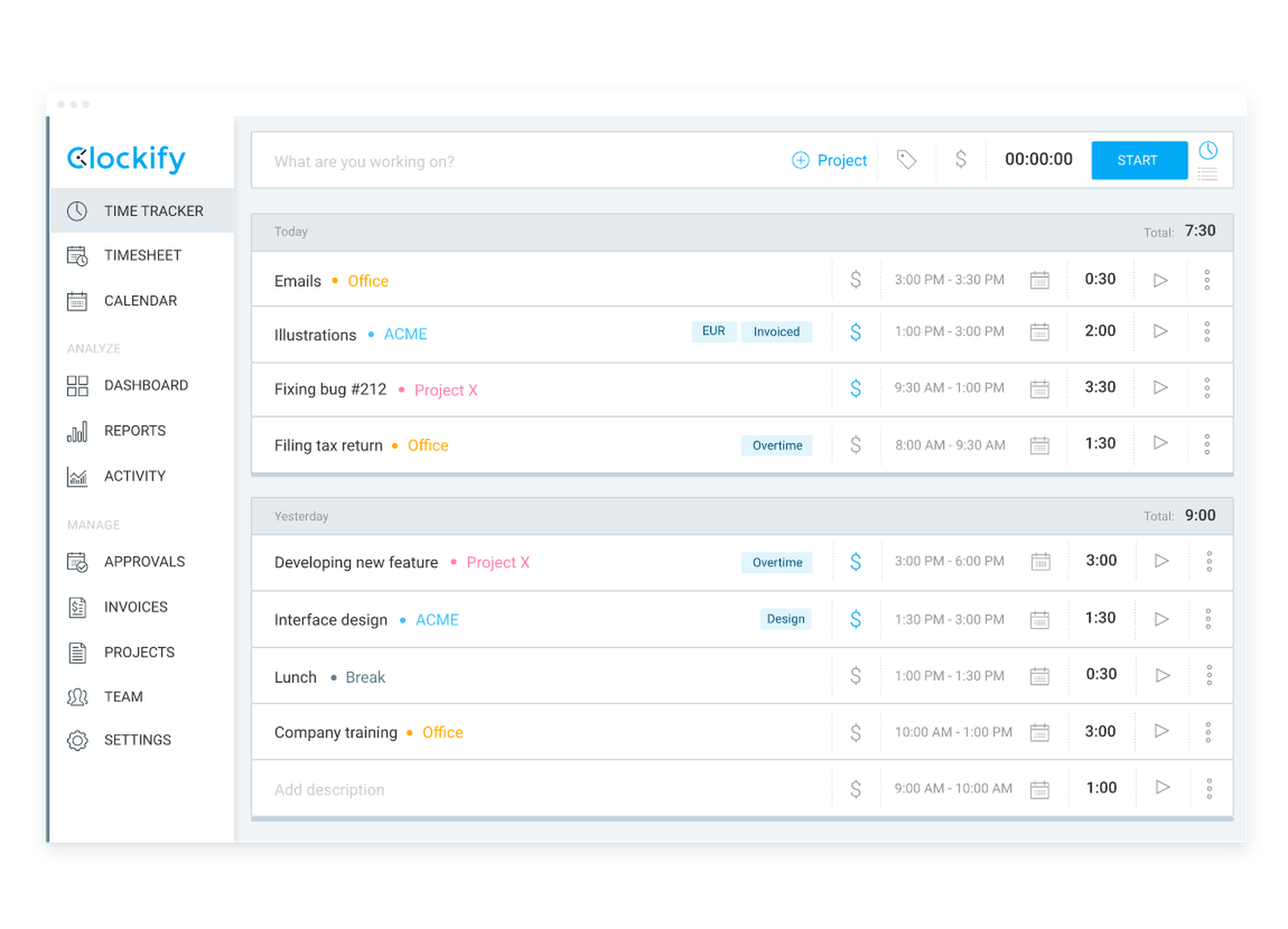Open the Reports section from sidebar

point(134,430)
